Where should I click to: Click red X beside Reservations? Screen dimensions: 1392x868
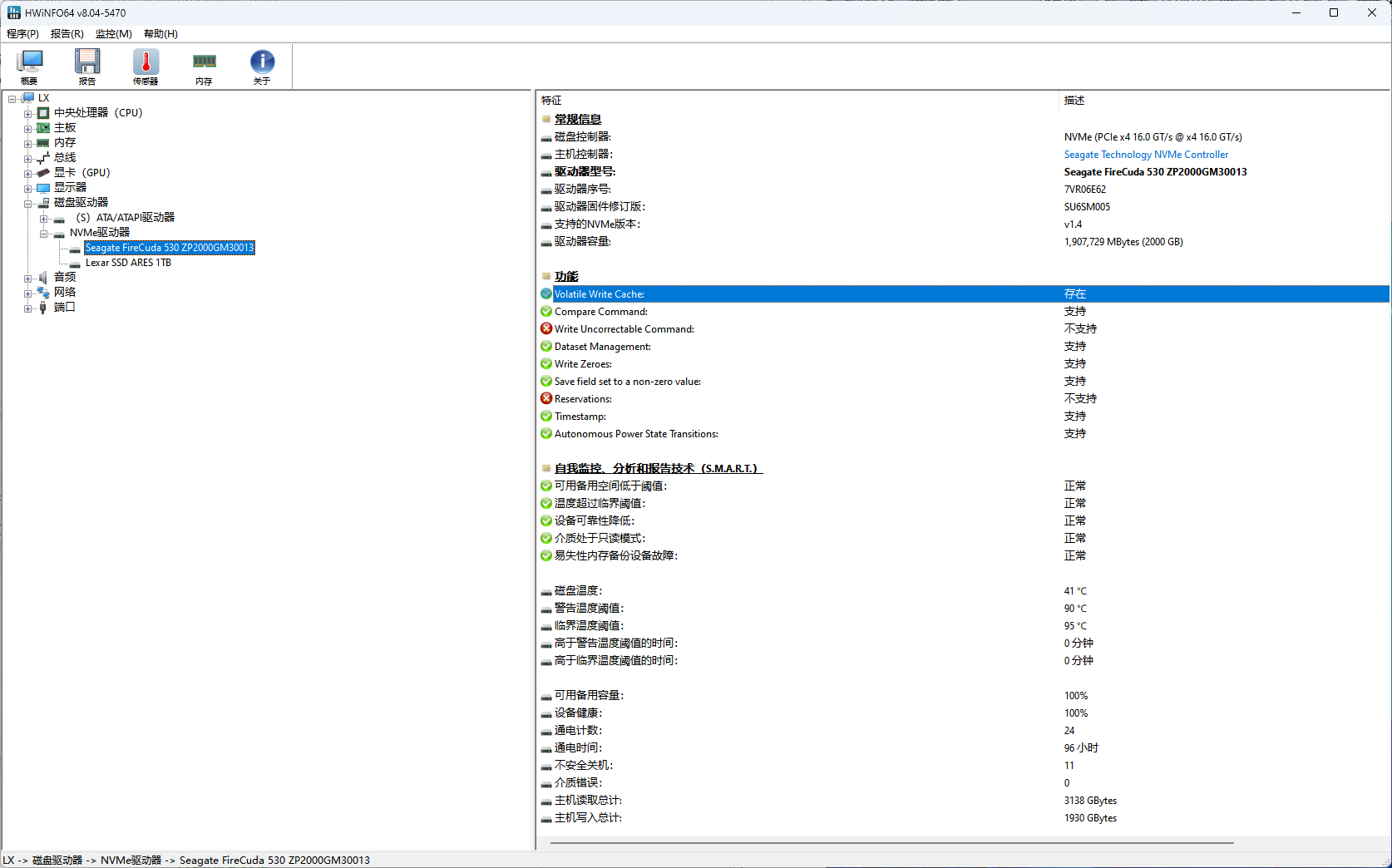(x=546, y=399)
